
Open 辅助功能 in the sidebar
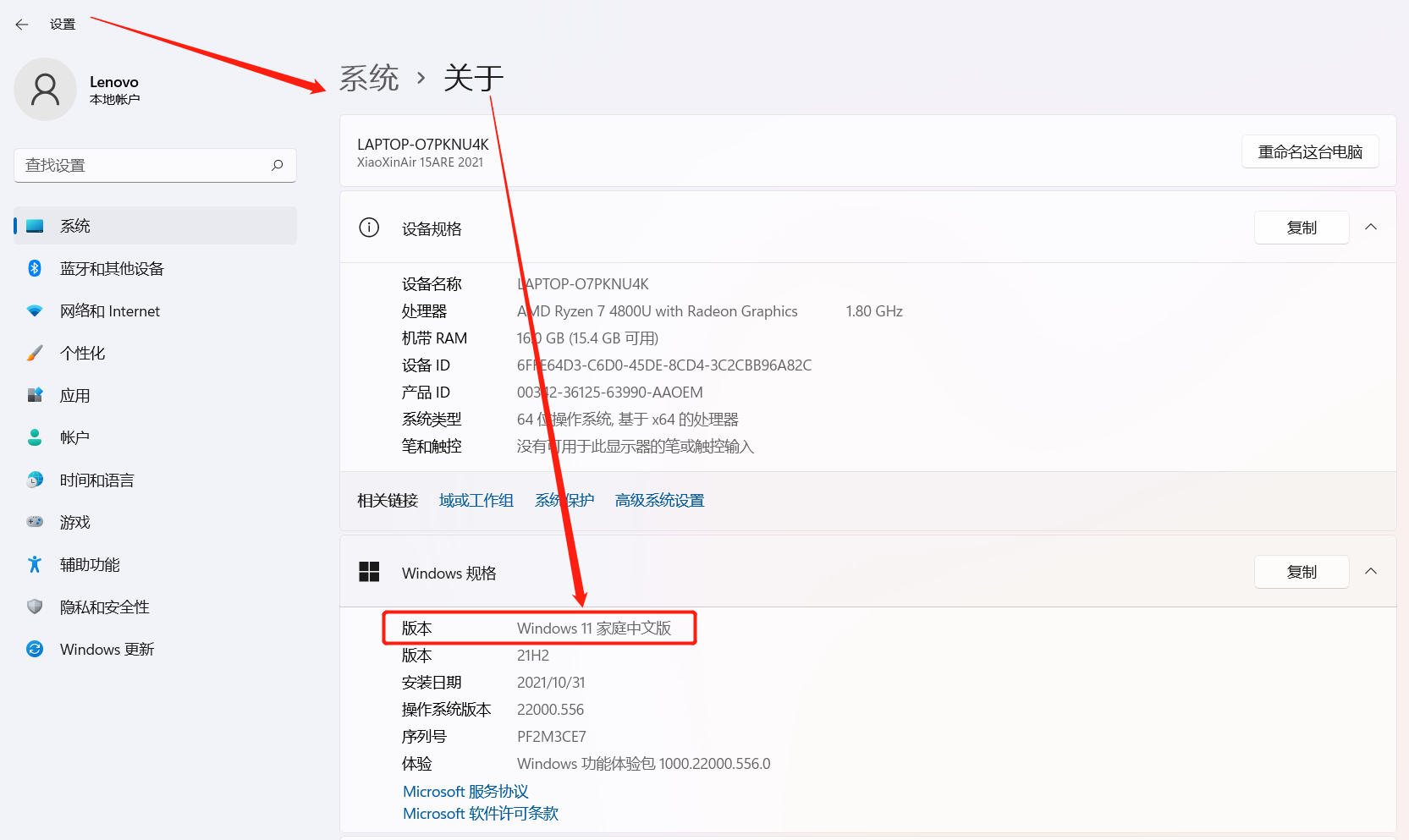155,564
